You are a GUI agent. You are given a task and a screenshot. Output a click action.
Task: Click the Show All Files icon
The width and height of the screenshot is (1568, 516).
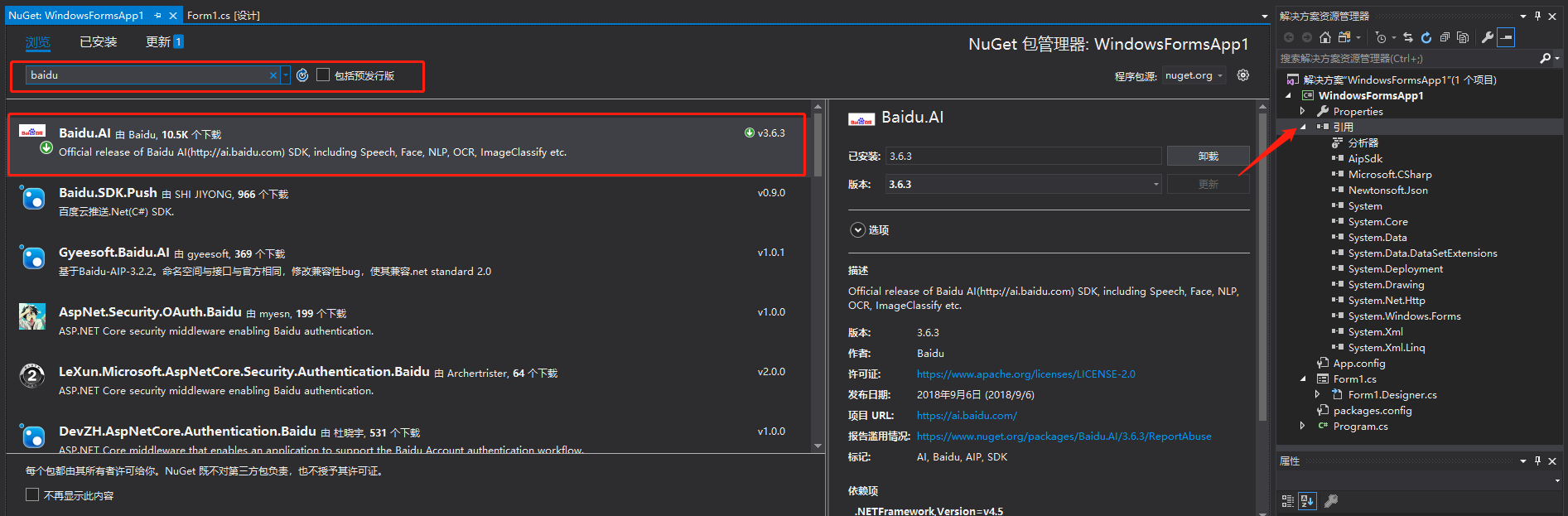click(x=1463, y=37)
